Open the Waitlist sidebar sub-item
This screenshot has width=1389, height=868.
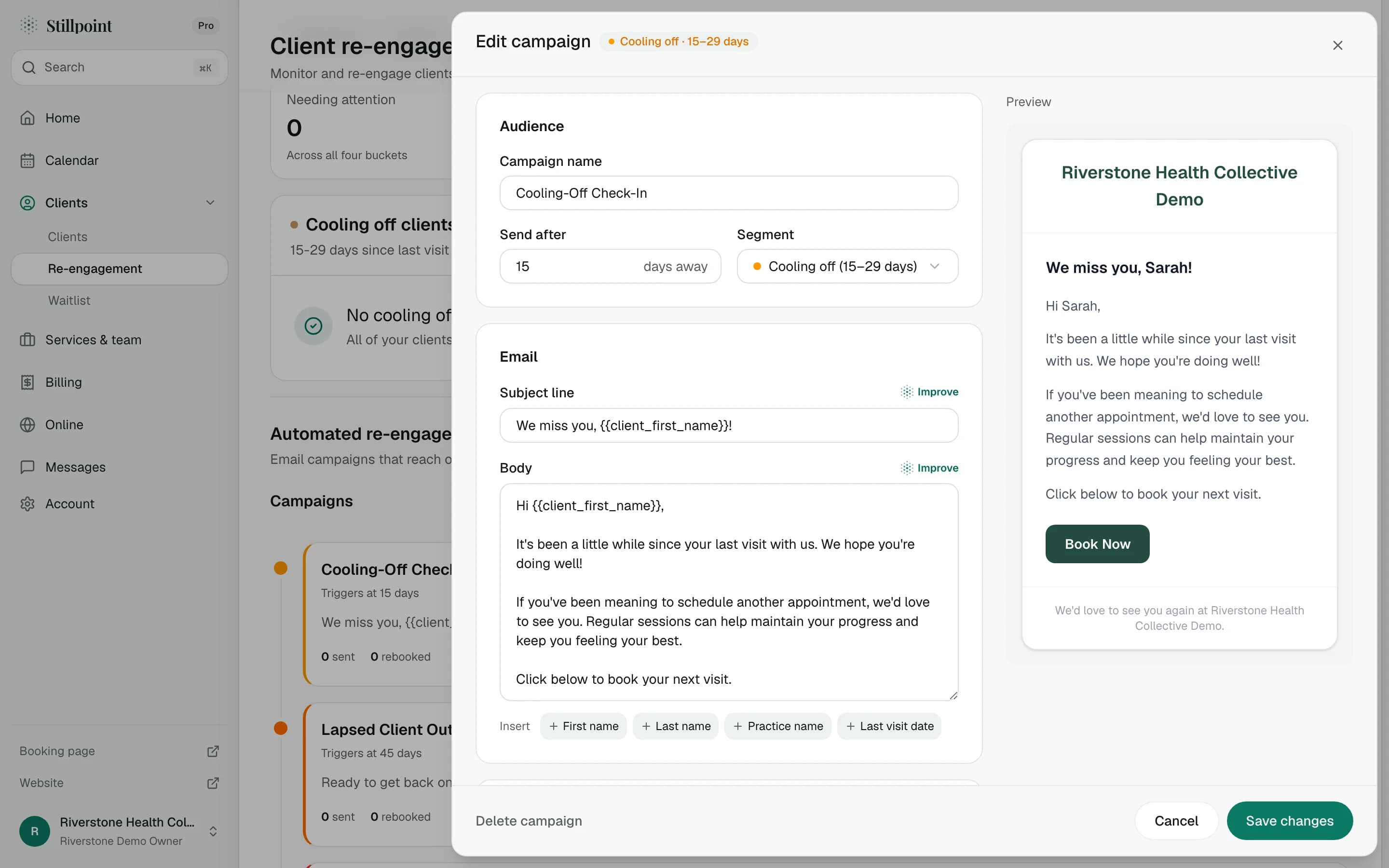pos(69,300)
